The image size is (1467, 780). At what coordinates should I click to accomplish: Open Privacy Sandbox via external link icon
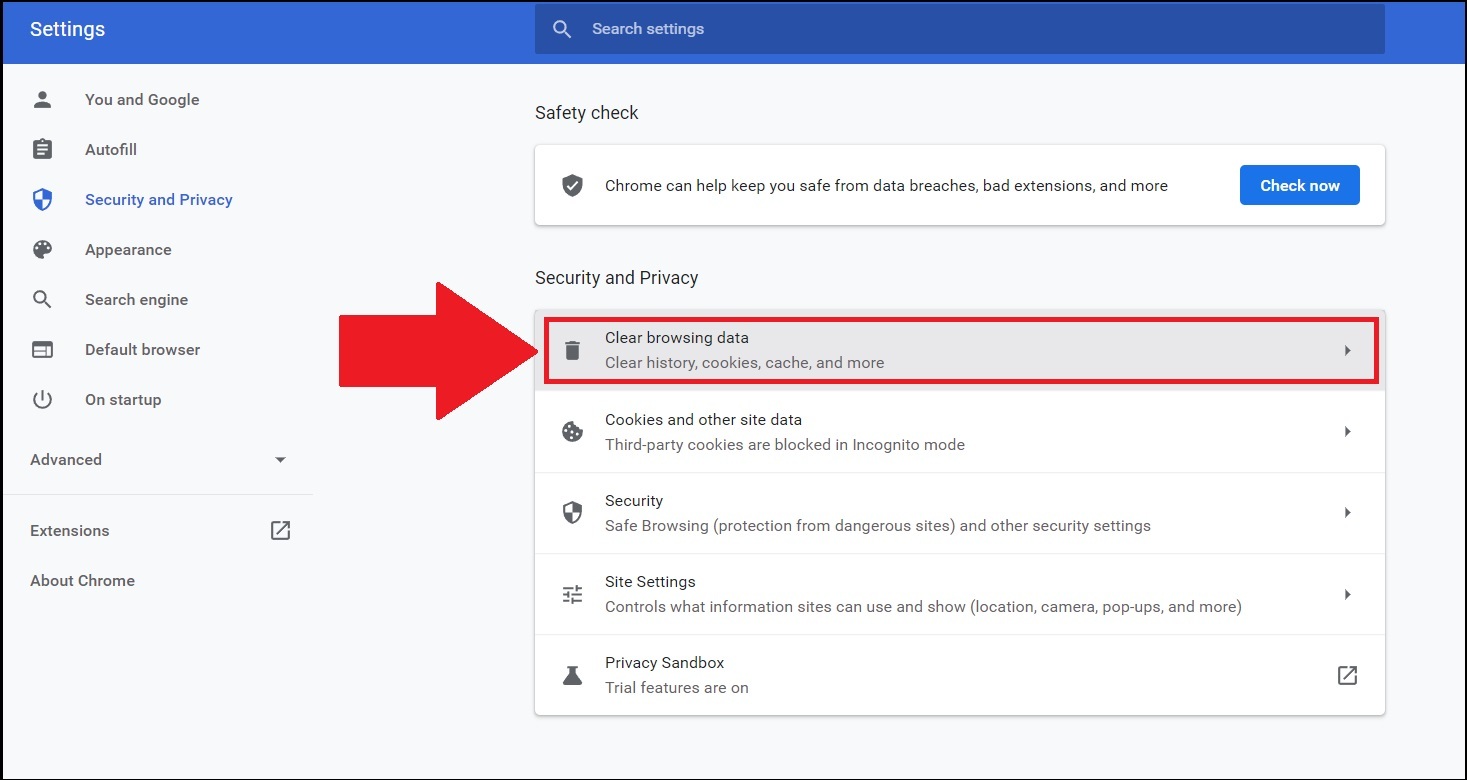(1347, 675)
